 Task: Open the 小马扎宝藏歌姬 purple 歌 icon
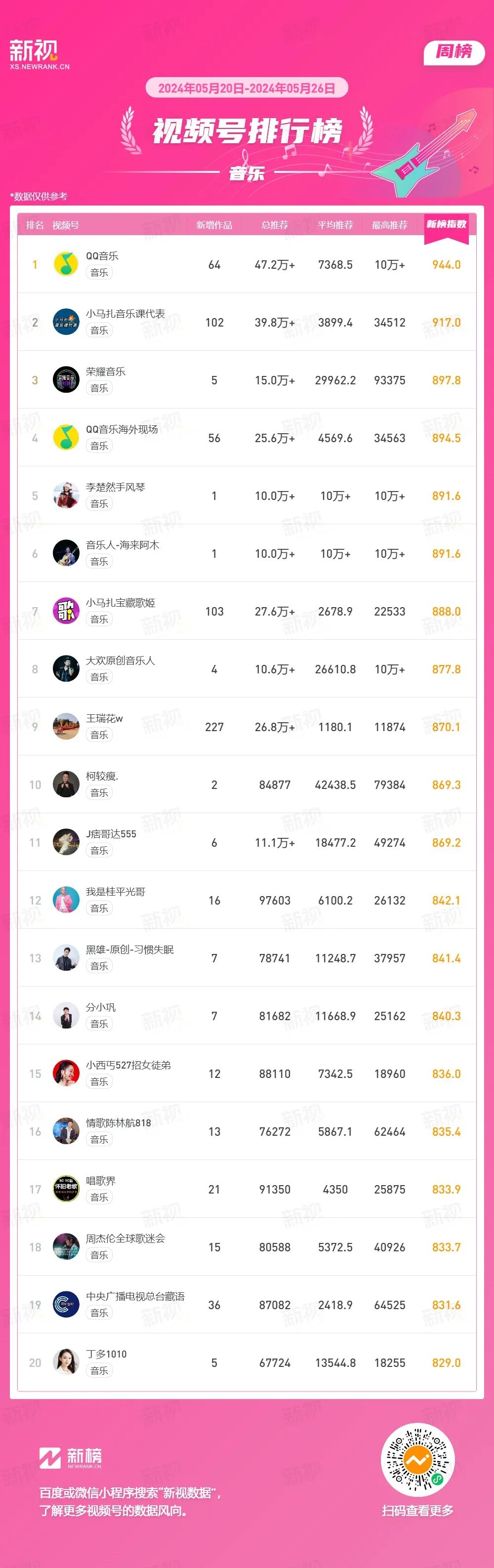pos(66,611)
